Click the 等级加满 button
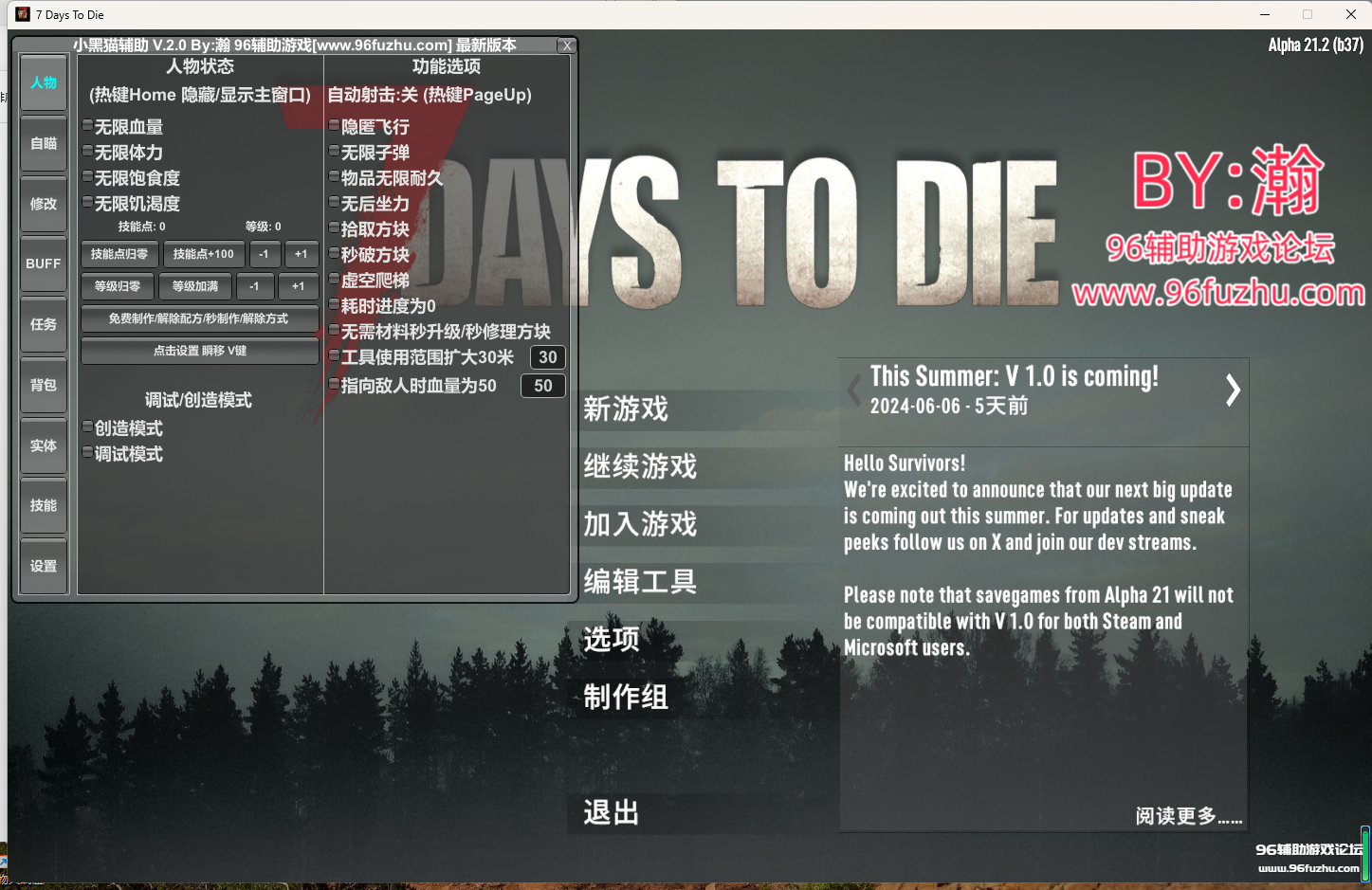The width and height of the screenshot is (1372, 890). pyautogui.click(x=195, y=286)
